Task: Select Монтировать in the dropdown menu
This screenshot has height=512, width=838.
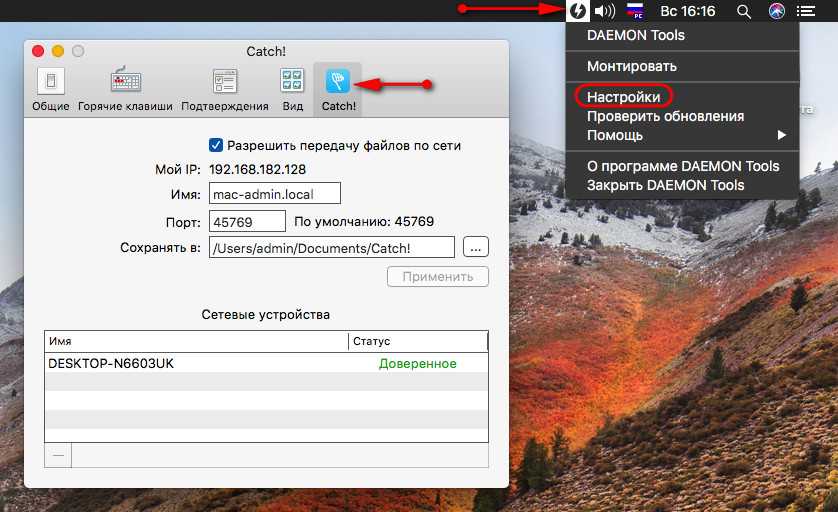Action: [632, 66]
